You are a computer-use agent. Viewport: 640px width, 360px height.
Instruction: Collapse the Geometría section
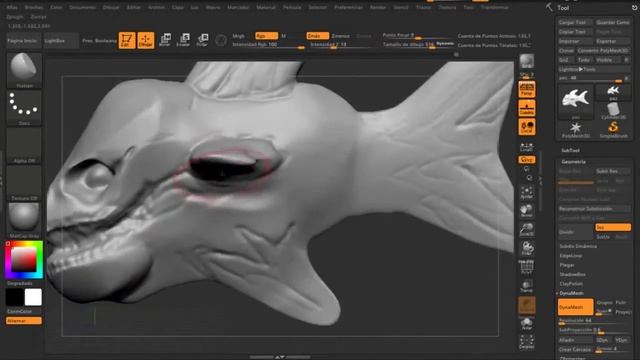coord(573,162)
